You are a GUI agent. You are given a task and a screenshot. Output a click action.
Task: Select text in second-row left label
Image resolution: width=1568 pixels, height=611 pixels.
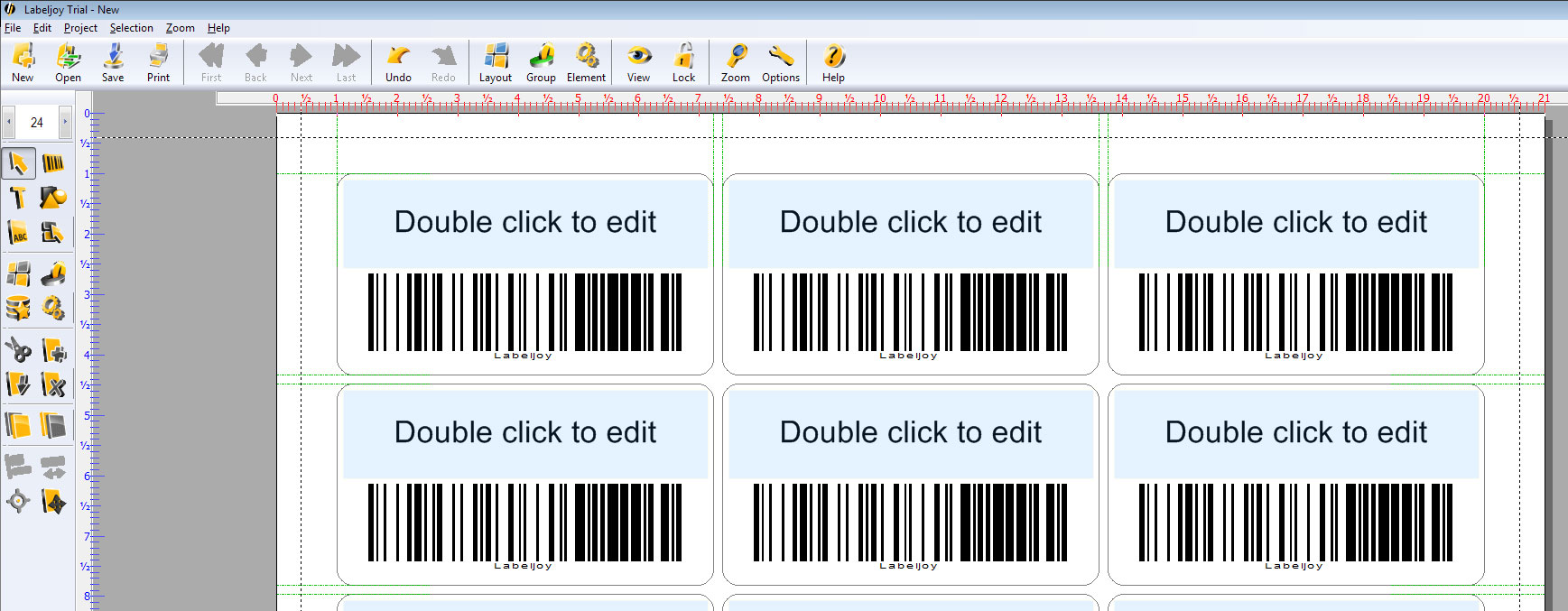[525, 432]
